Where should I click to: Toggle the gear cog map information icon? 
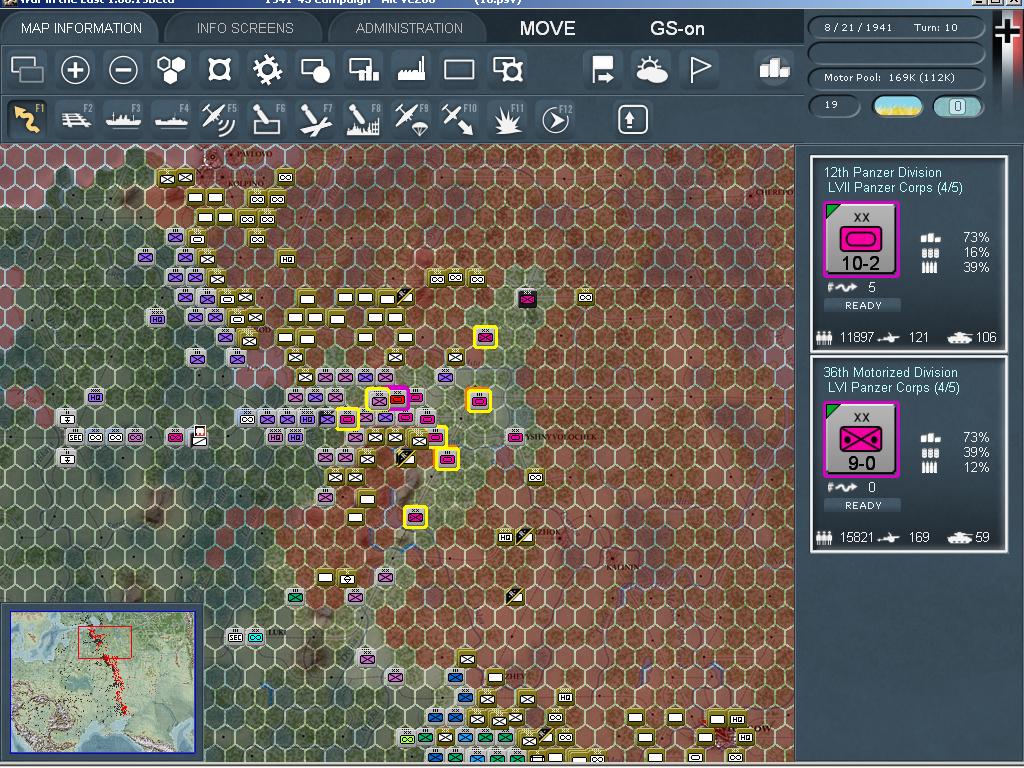click(267, 70)
